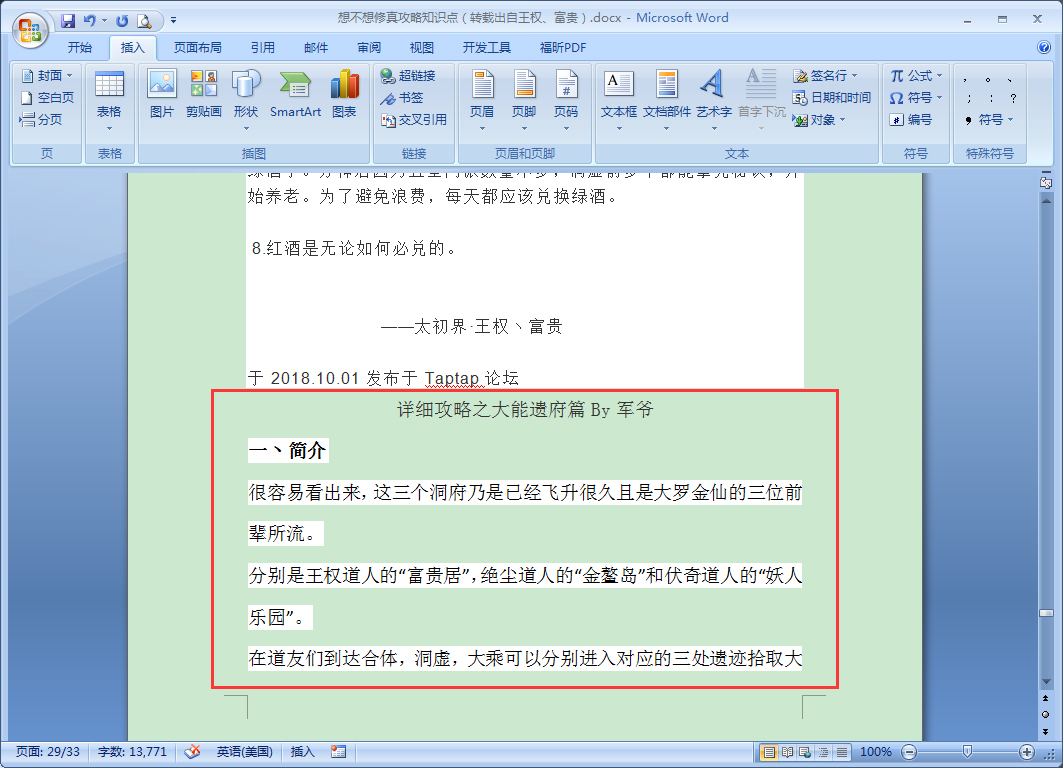Insert a hyperlink via 超链接
Viewport: 1063px width, 768px height.
click(407, 74)
